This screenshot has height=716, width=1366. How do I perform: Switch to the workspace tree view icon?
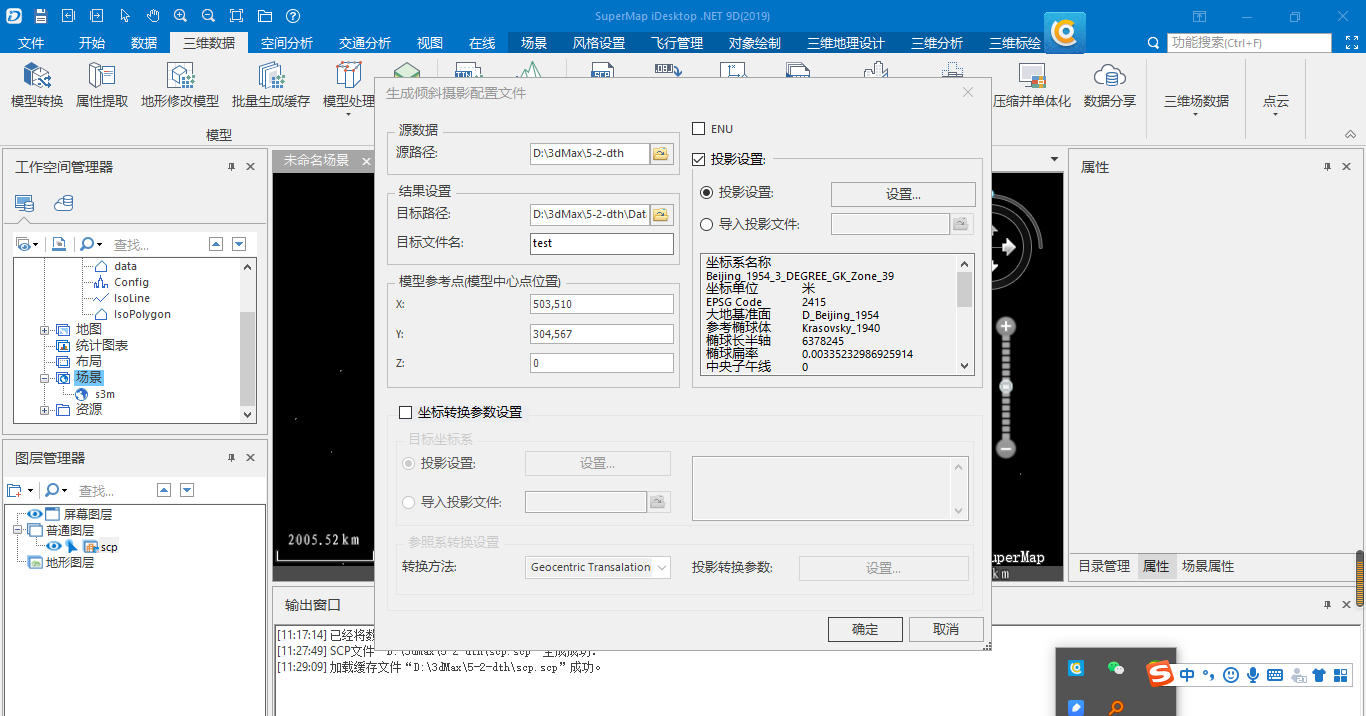click(x=25, y=204)
